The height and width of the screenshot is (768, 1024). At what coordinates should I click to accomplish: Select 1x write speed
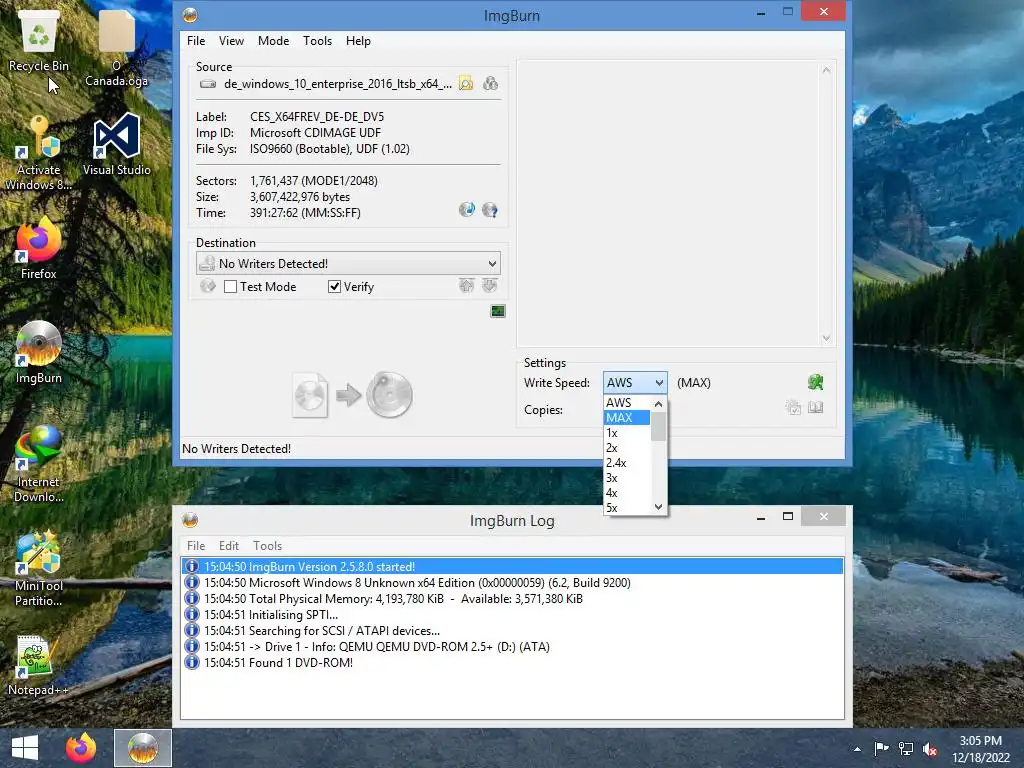point(627,432)
